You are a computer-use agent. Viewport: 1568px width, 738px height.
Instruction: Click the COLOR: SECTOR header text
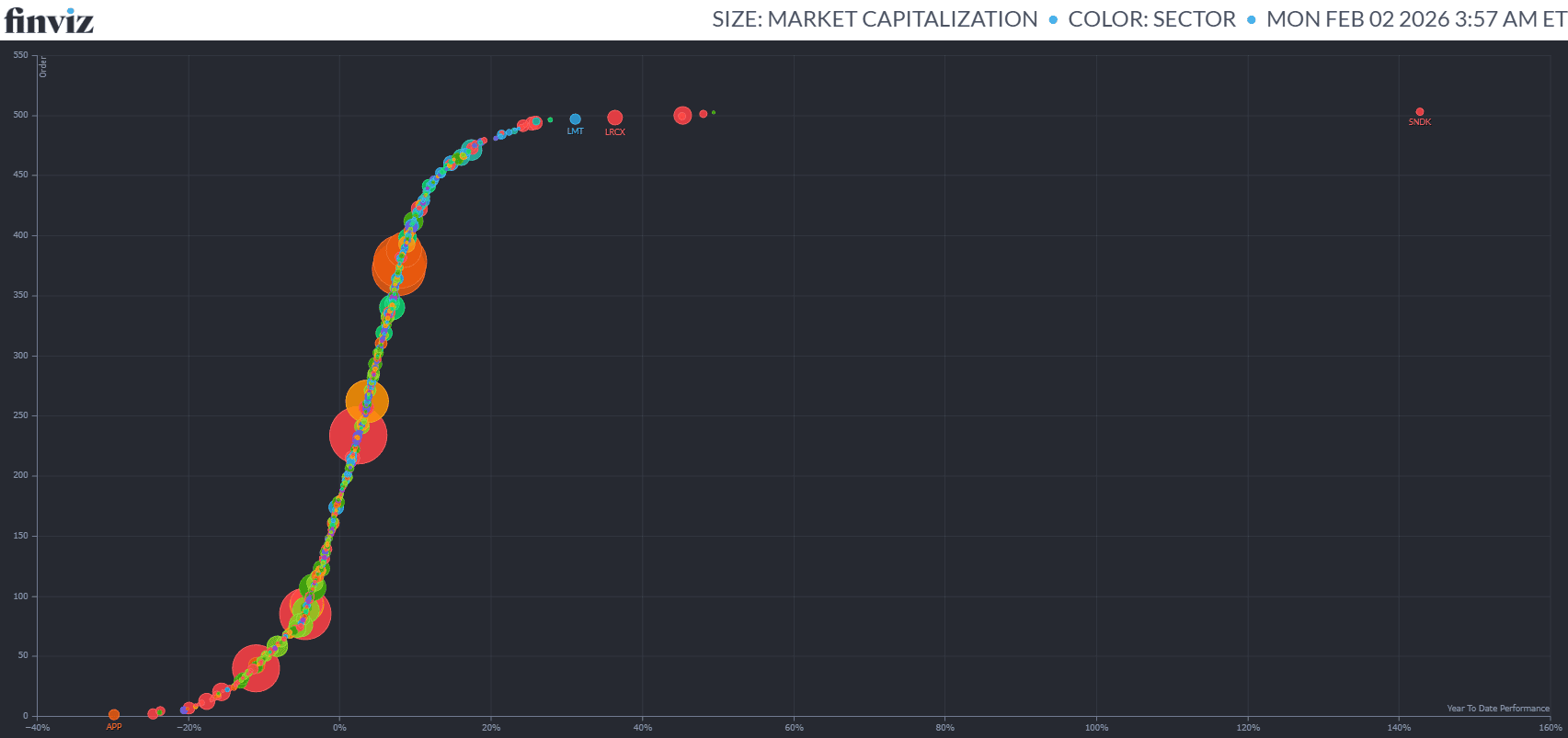1151,19
